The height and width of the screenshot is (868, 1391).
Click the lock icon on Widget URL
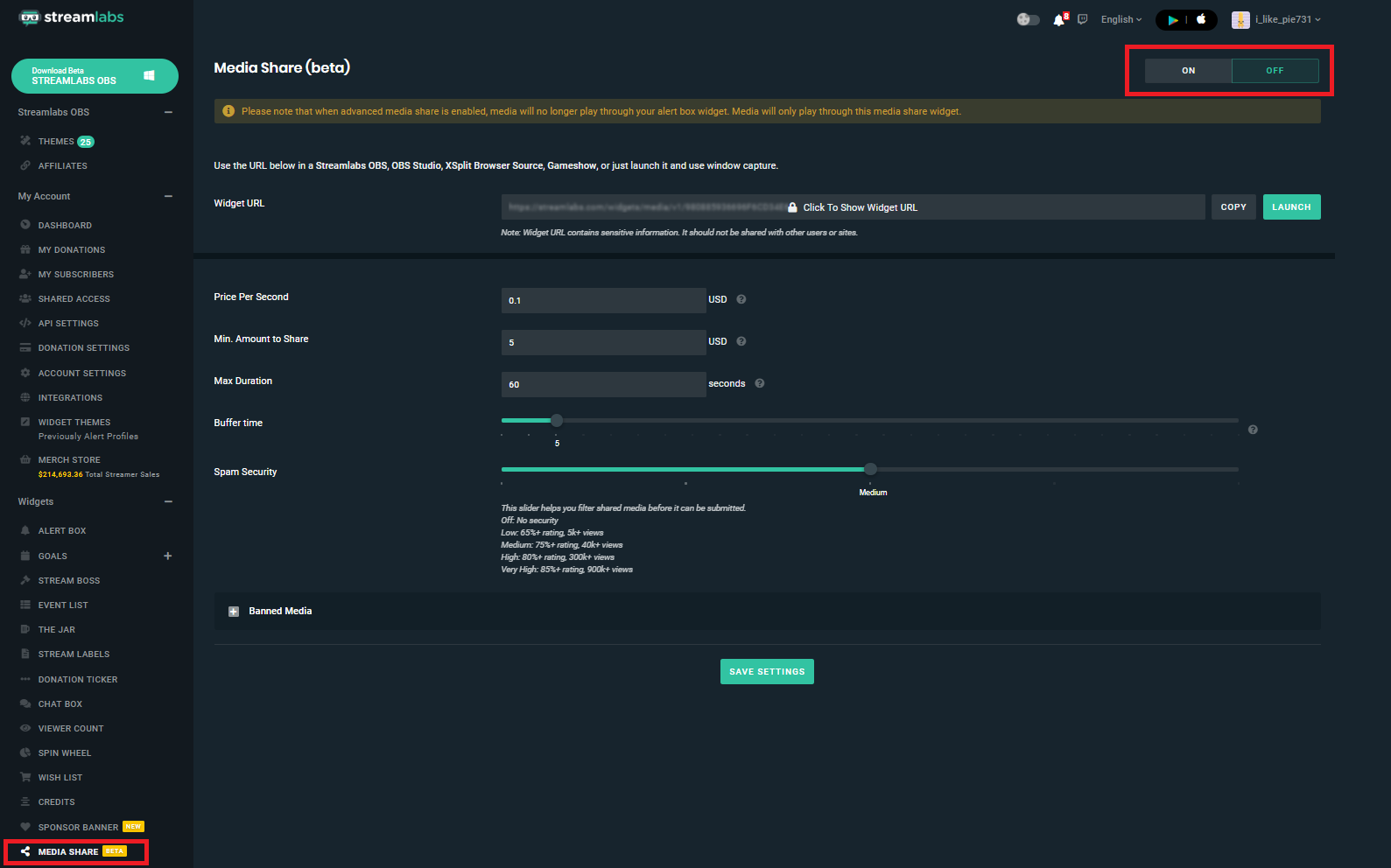tap(792, 207)
